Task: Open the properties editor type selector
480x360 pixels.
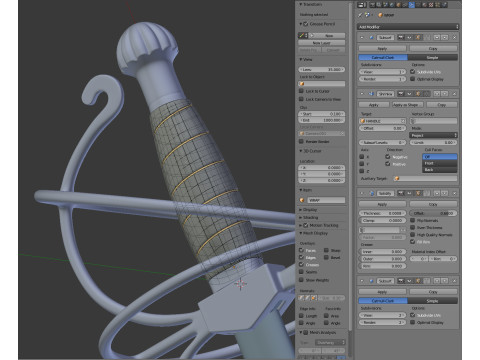Action: click(x=362, y=5)
